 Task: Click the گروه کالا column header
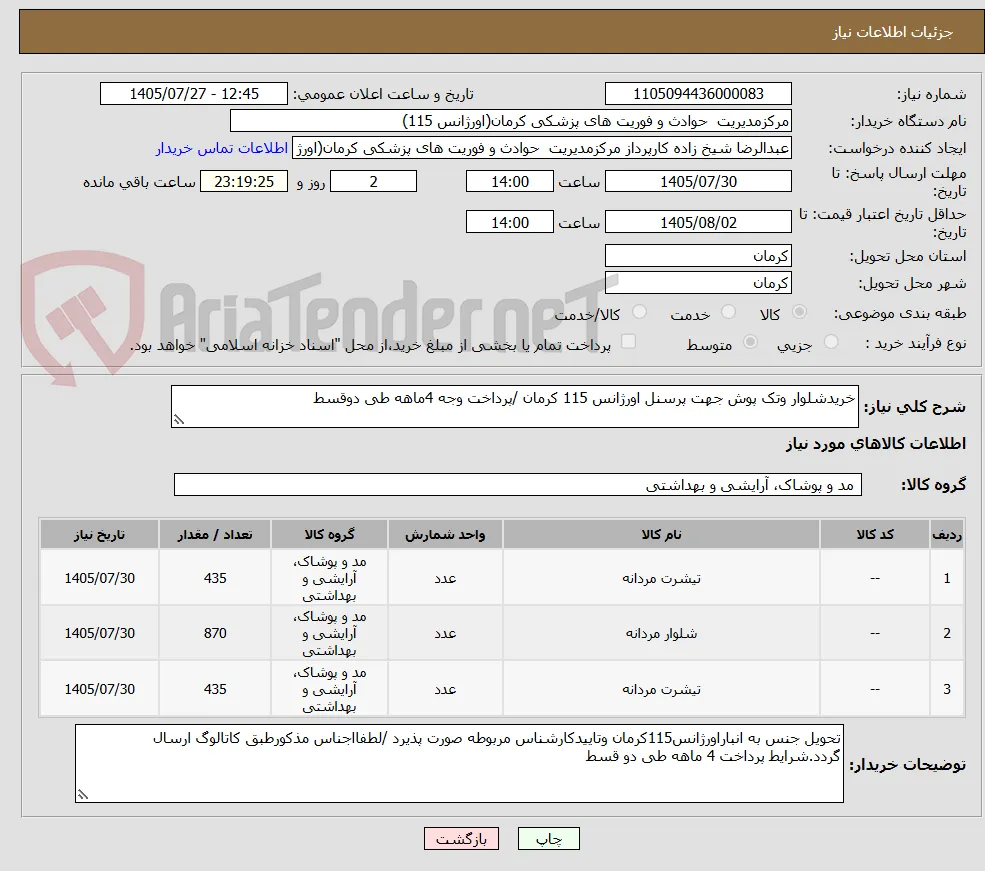[329, 534]
